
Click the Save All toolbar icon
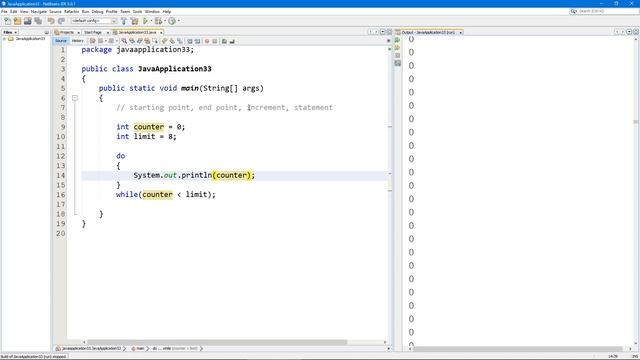pyautogui.click(x=38, y=21)
